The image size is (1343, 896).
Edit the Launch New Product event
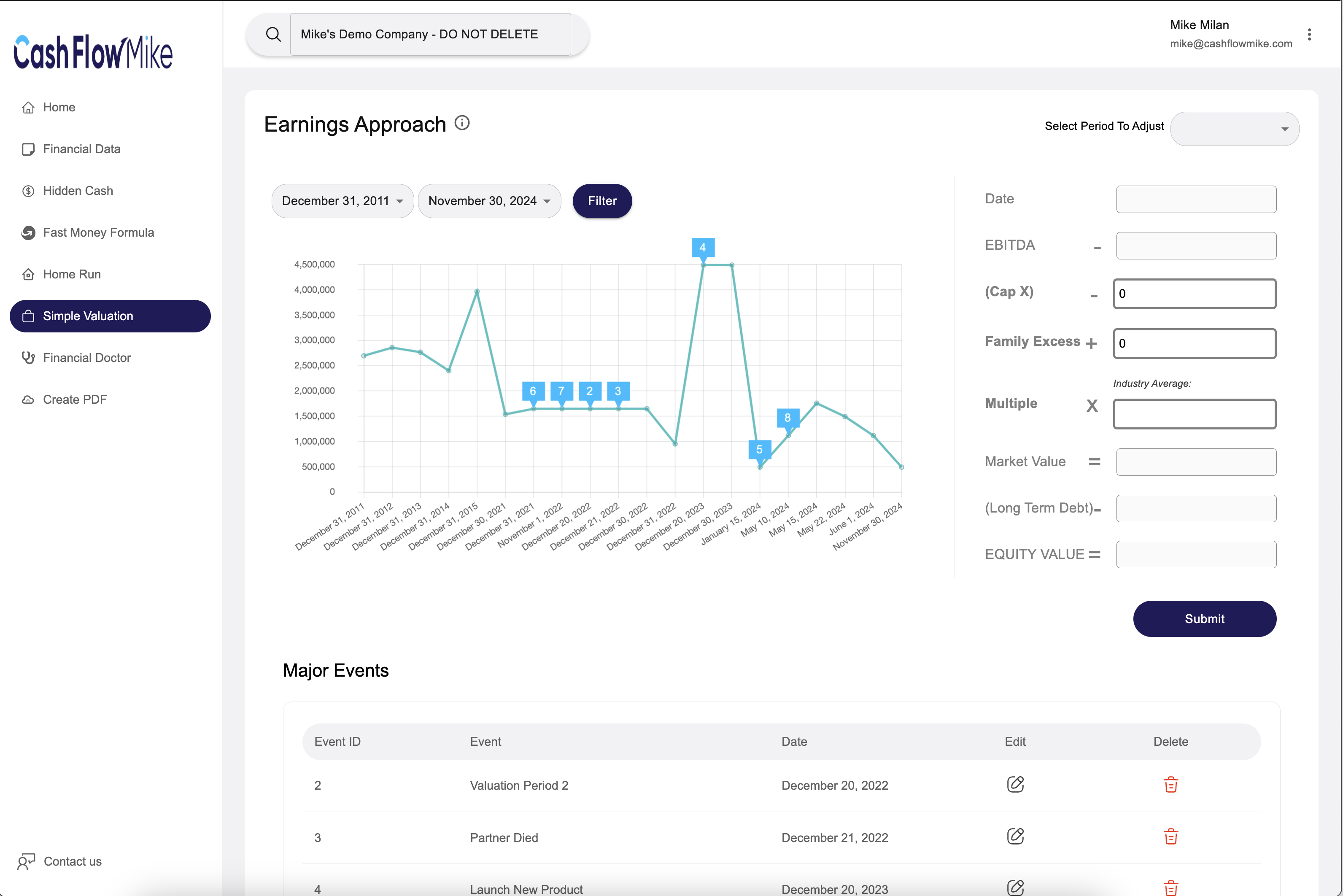[x=1014, y=888]
